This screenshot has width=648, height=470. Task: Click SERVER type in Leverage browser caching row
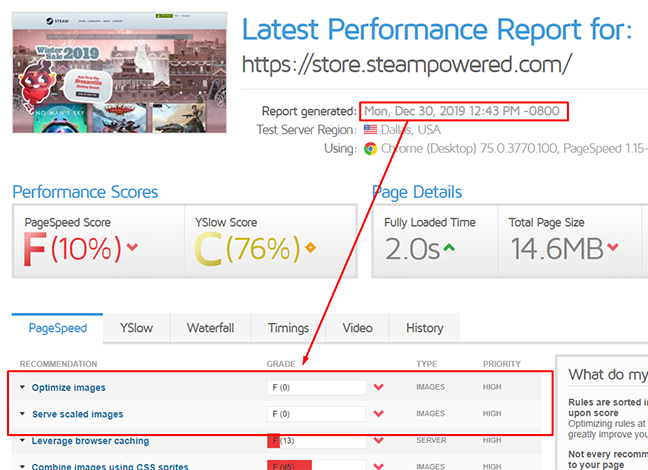431,440
